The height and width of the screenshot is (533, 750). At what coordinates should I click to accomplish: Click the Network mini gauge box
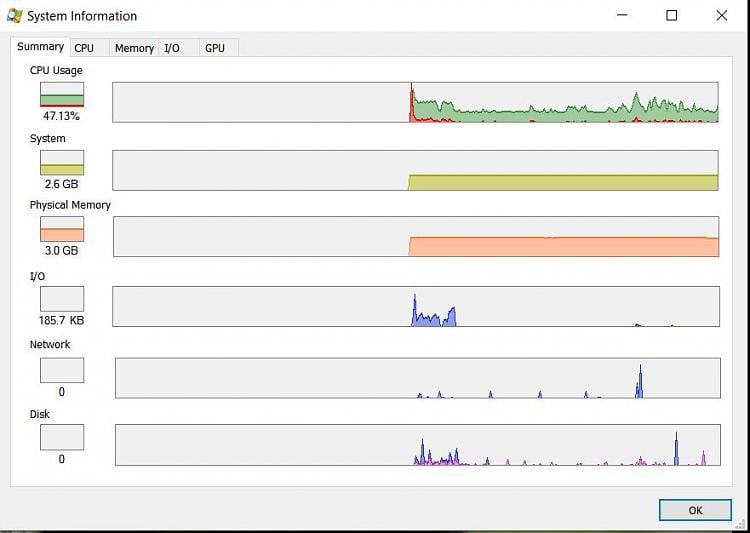click(x=62, y=370)
